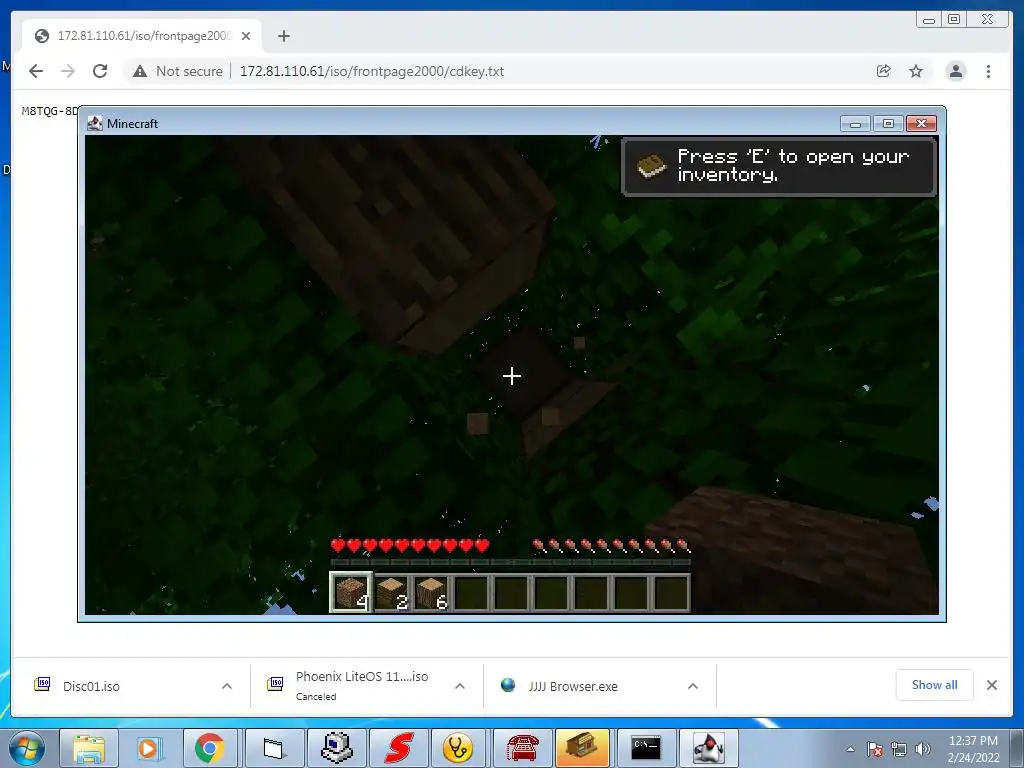
Task: Expand options for JJJJ Browser.exe download
Action: pyautogui.click(x=693, y=686)
